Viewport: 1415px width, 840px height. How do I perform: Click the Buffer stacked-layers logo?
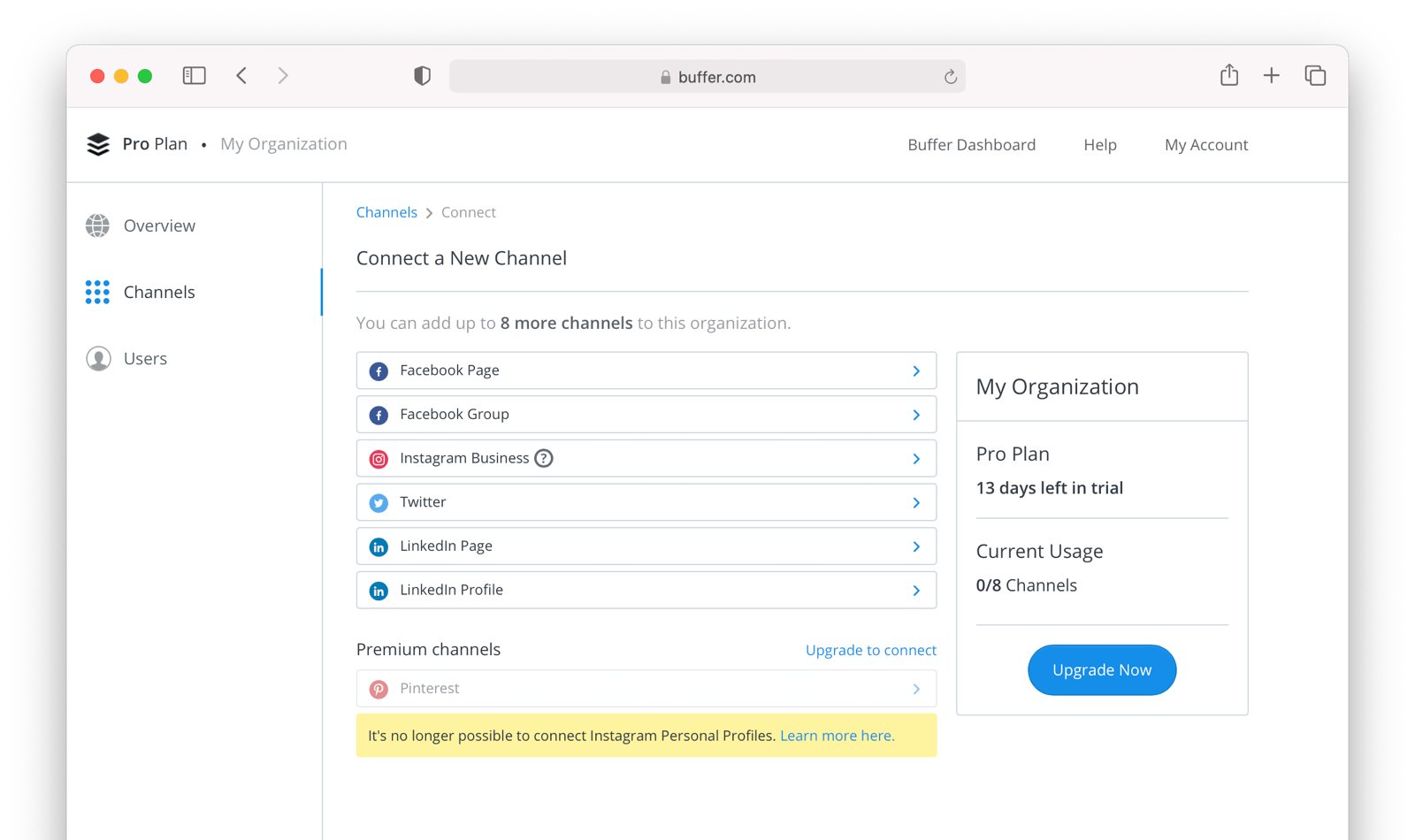pyautogui.click(x=98, y=143)
